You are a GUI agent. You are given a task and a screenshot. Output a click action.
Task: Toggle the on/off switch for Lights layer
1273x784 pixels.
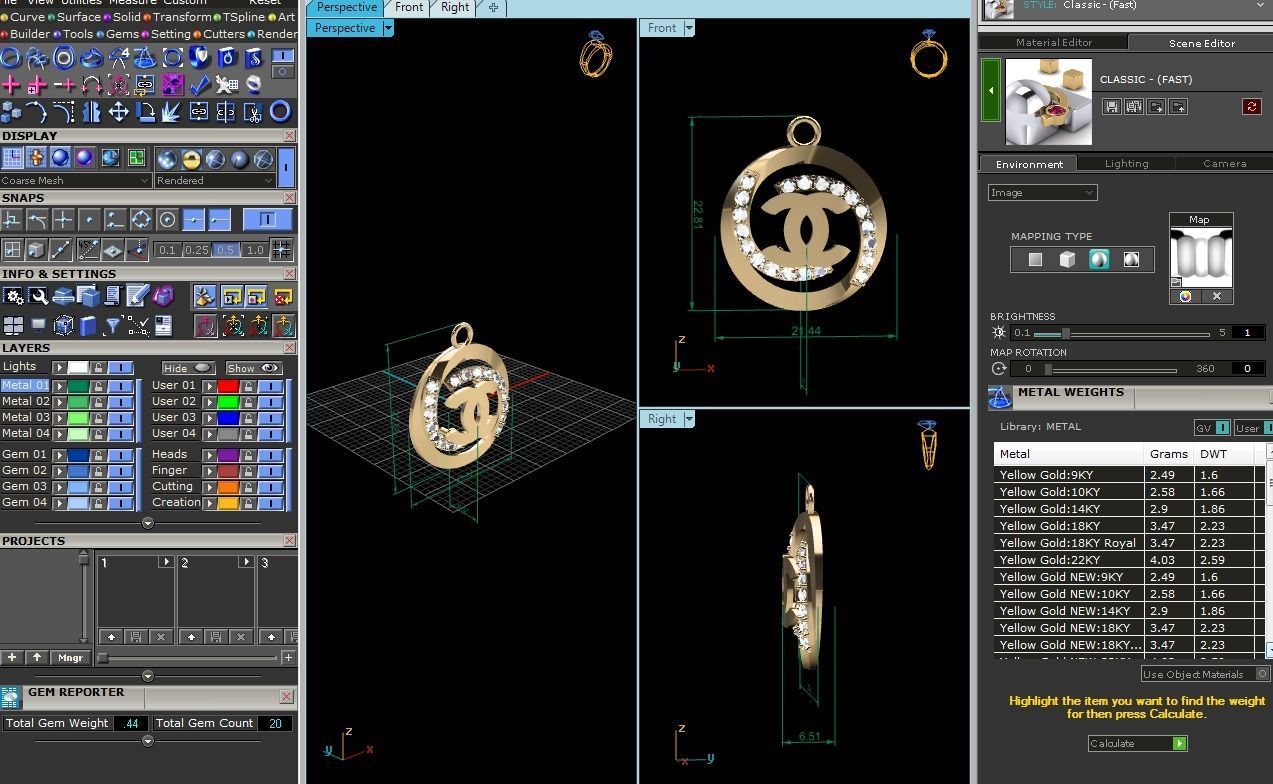120,367
